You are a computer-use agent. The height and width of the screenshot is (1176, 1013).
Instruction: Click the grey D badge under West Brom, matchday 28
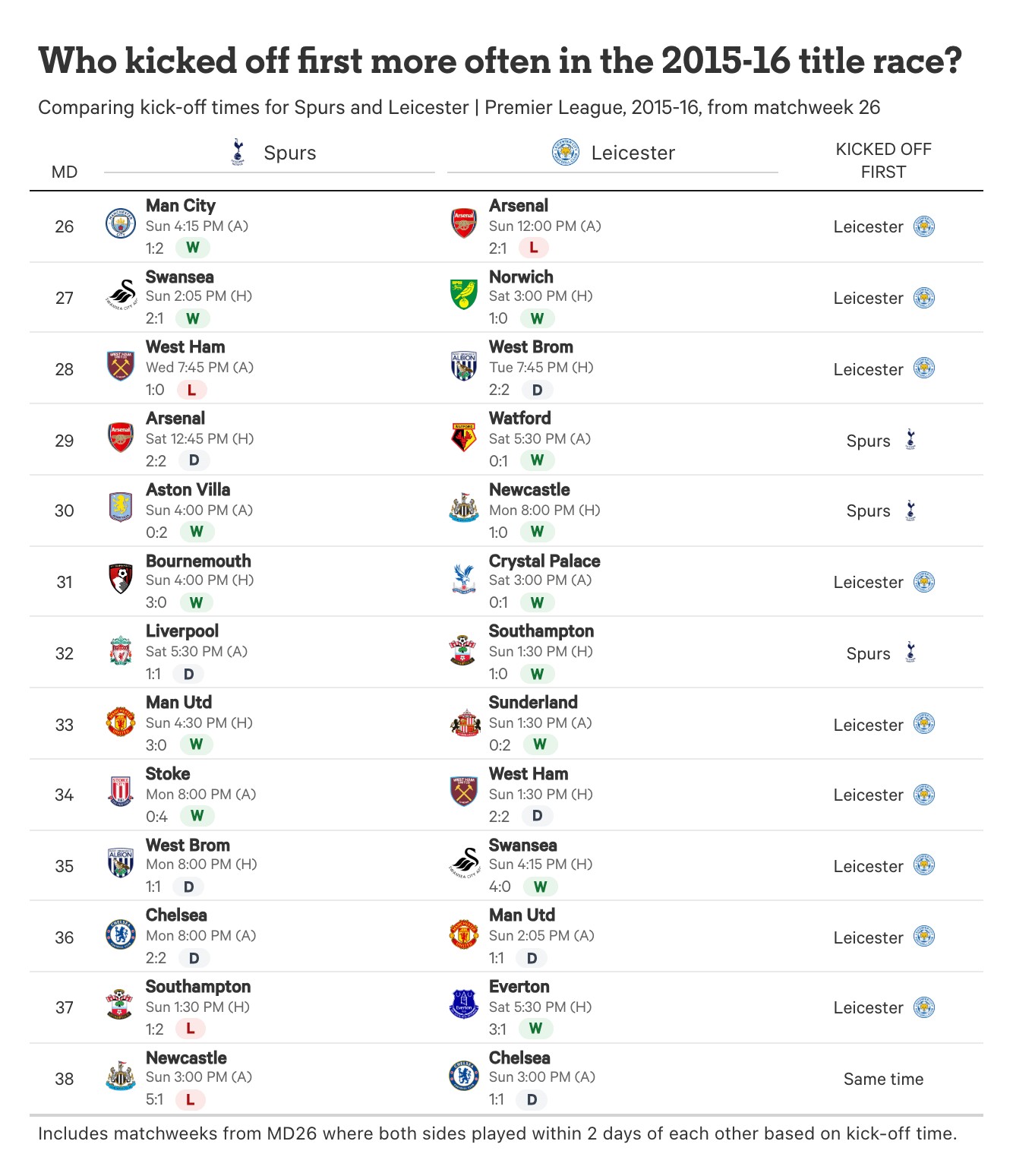(x=537, y=390)
